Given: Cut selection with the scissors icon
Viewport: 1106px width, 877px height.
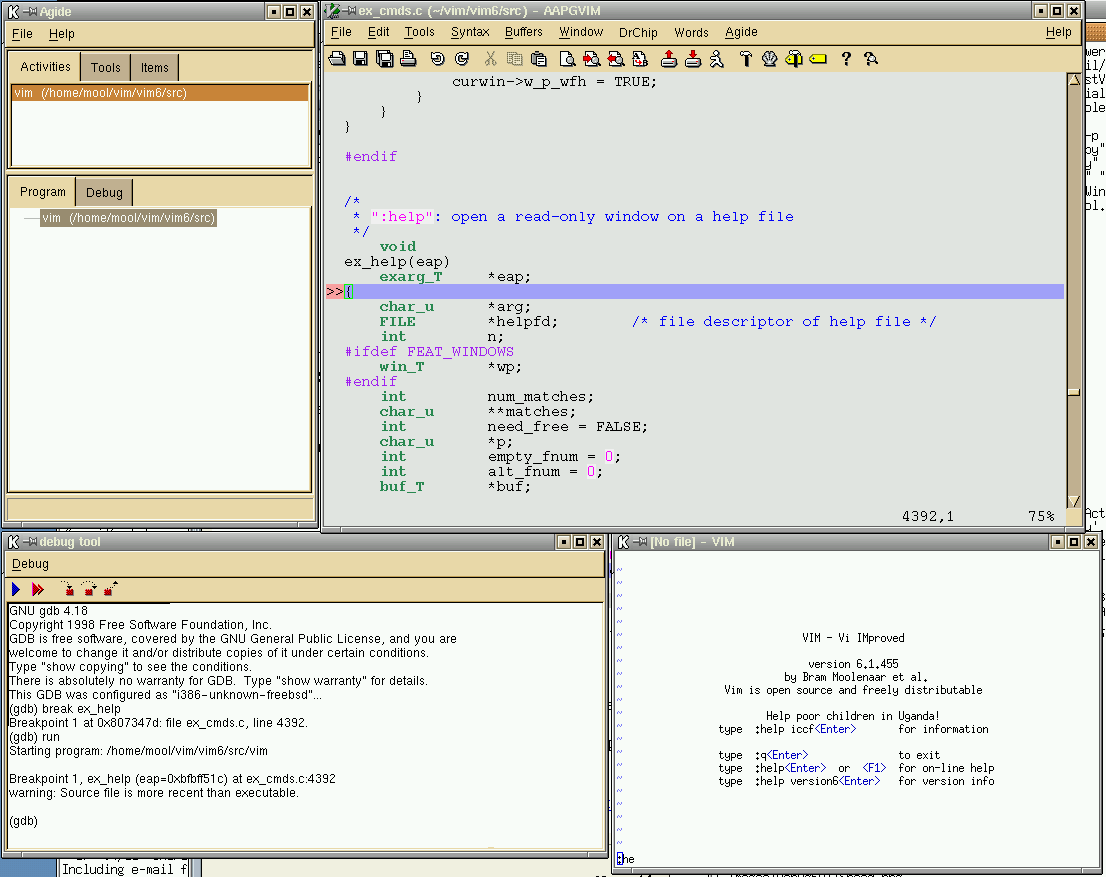Looking at the screenshot, I should (x=491, y=59).
